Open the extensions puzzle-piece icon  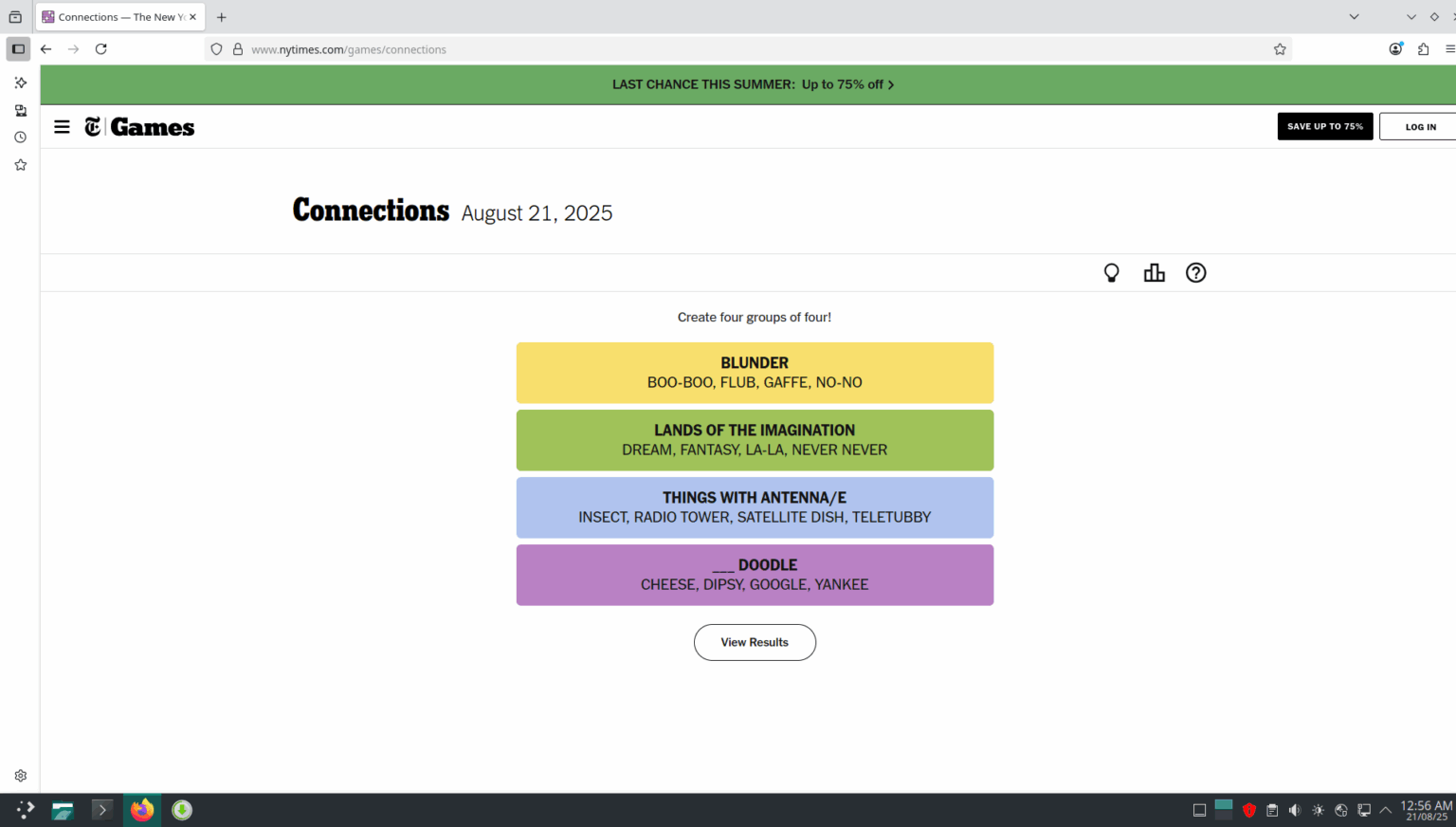tap(1423, 48)
